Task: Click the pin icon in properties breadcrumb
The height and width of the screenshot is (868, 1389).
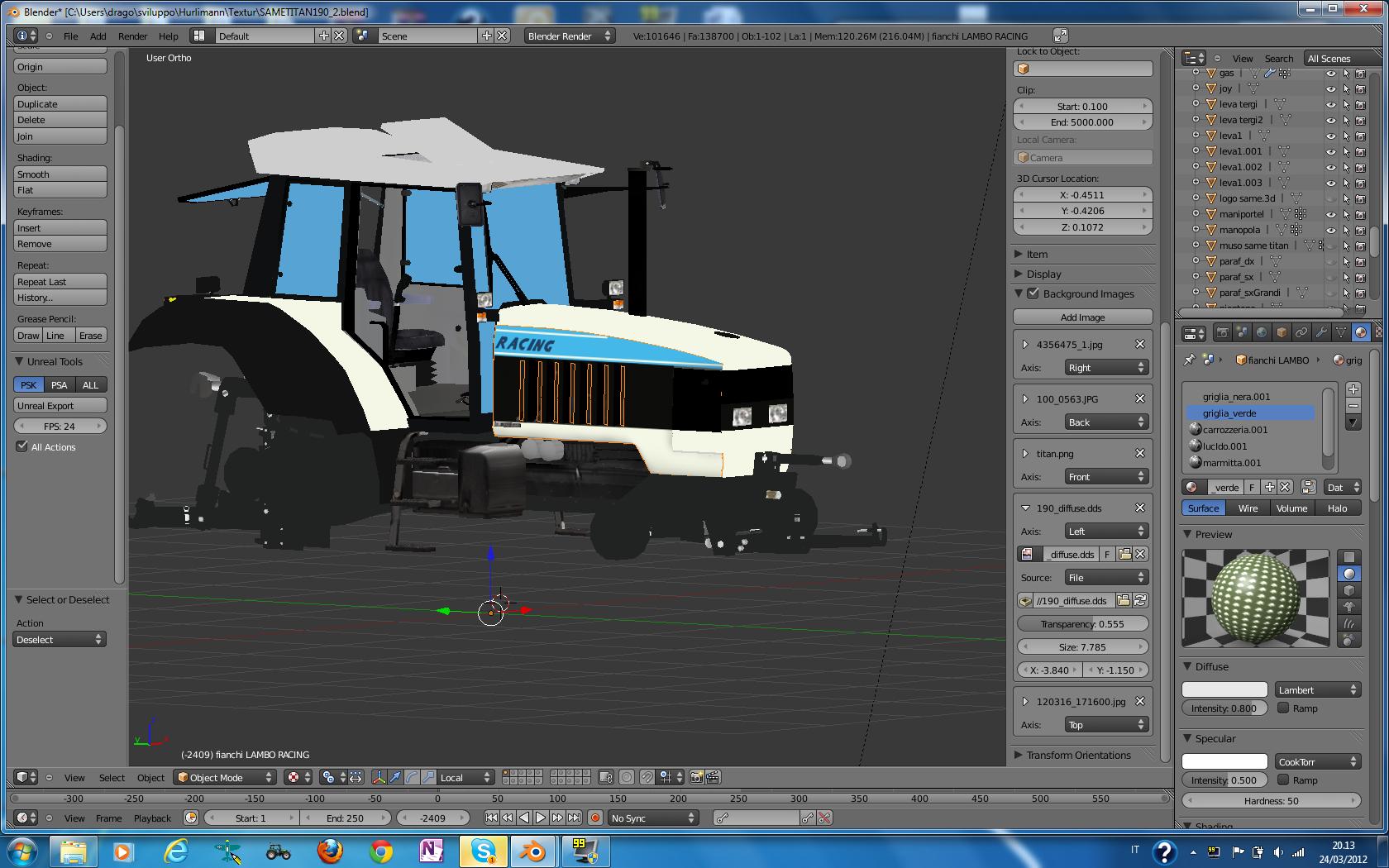Action: (x=1190, y=360)
